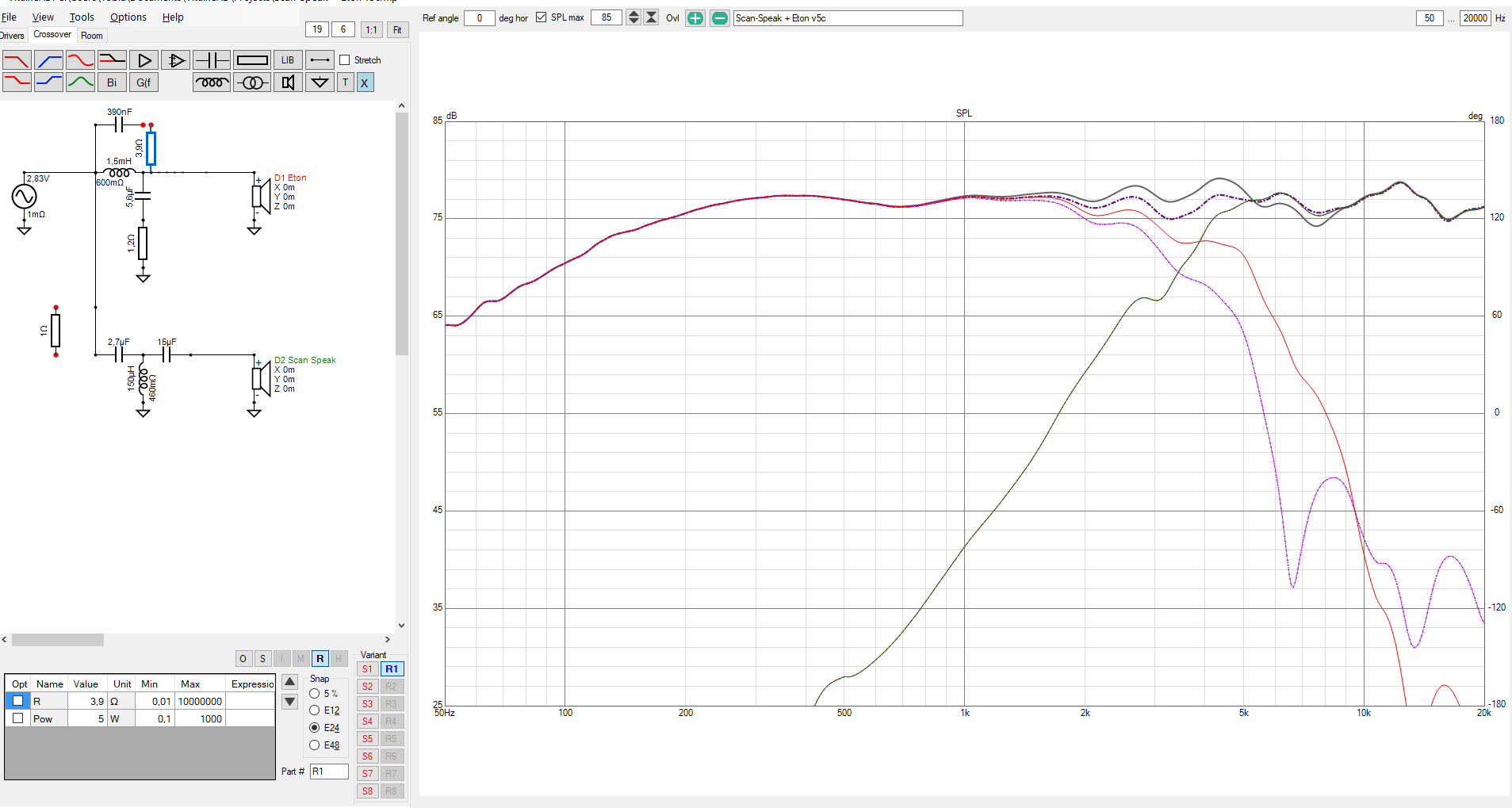1512x808 pixels.
Task: Add a capacitor to the schematic
Action: 212,60
